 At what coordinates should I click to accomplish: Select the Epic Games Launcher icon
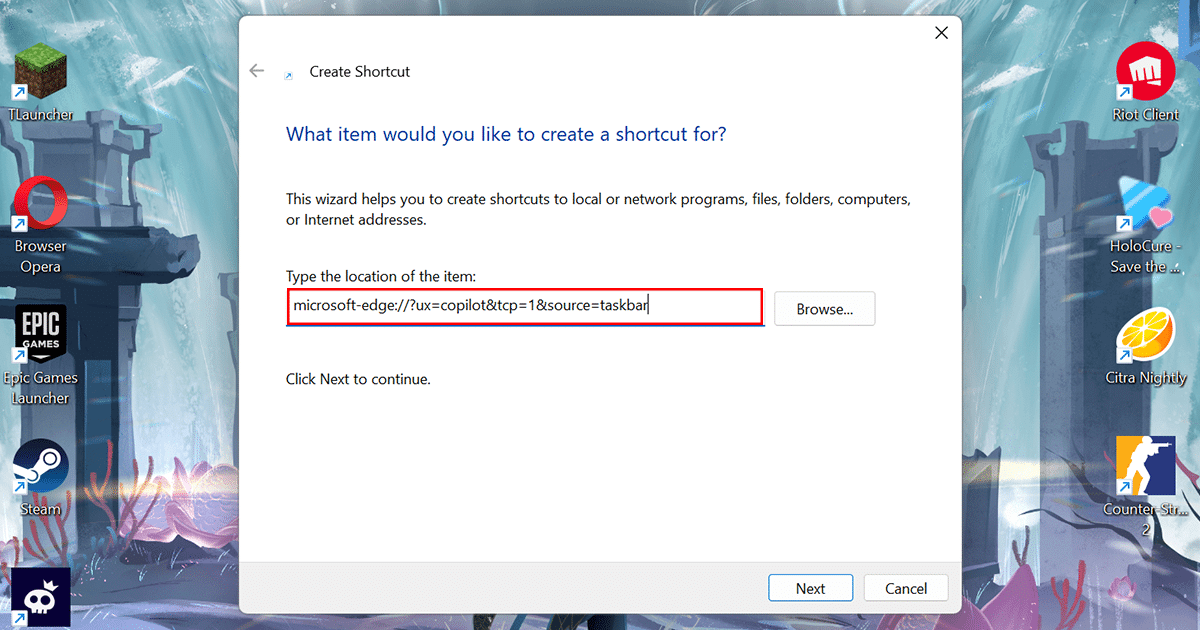[41, 357]
